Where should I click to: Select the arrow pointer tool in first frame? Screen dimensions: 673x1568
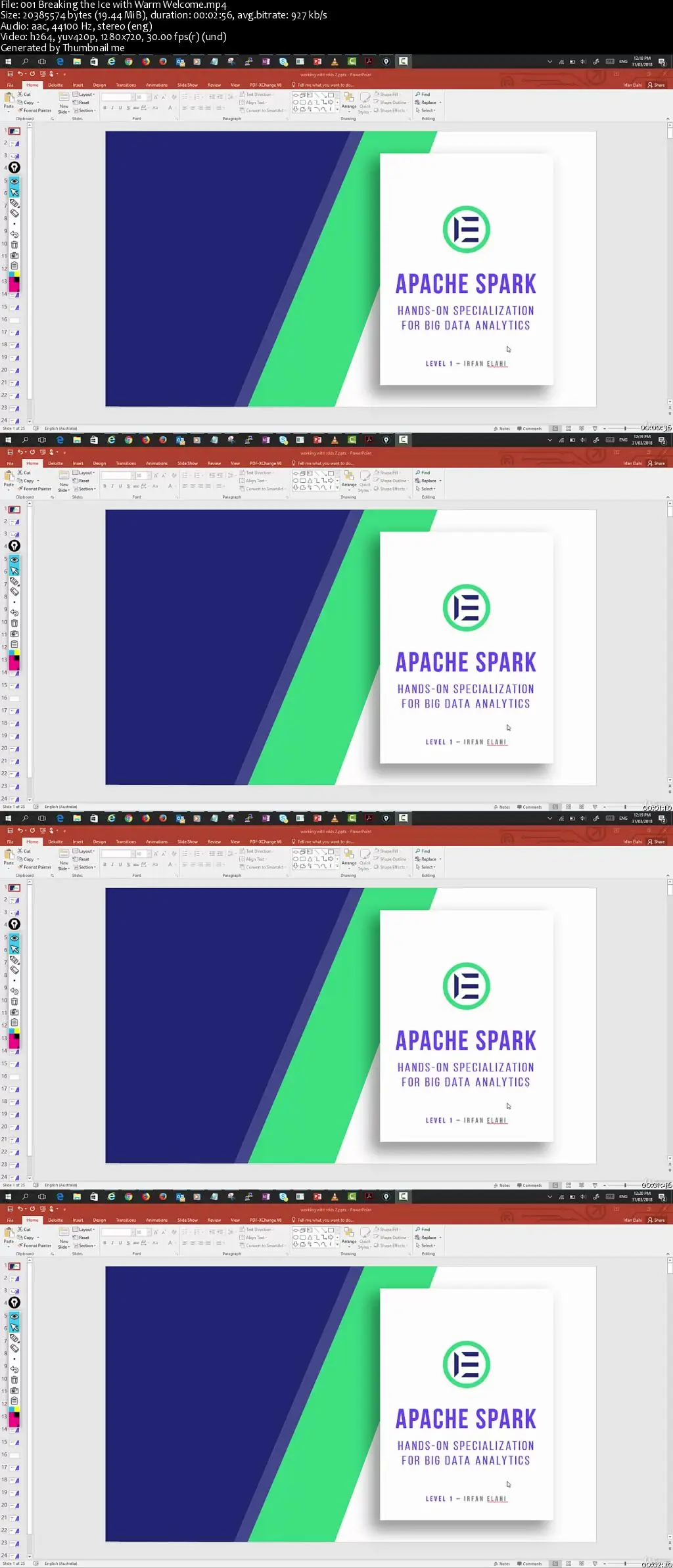(14, 192)
